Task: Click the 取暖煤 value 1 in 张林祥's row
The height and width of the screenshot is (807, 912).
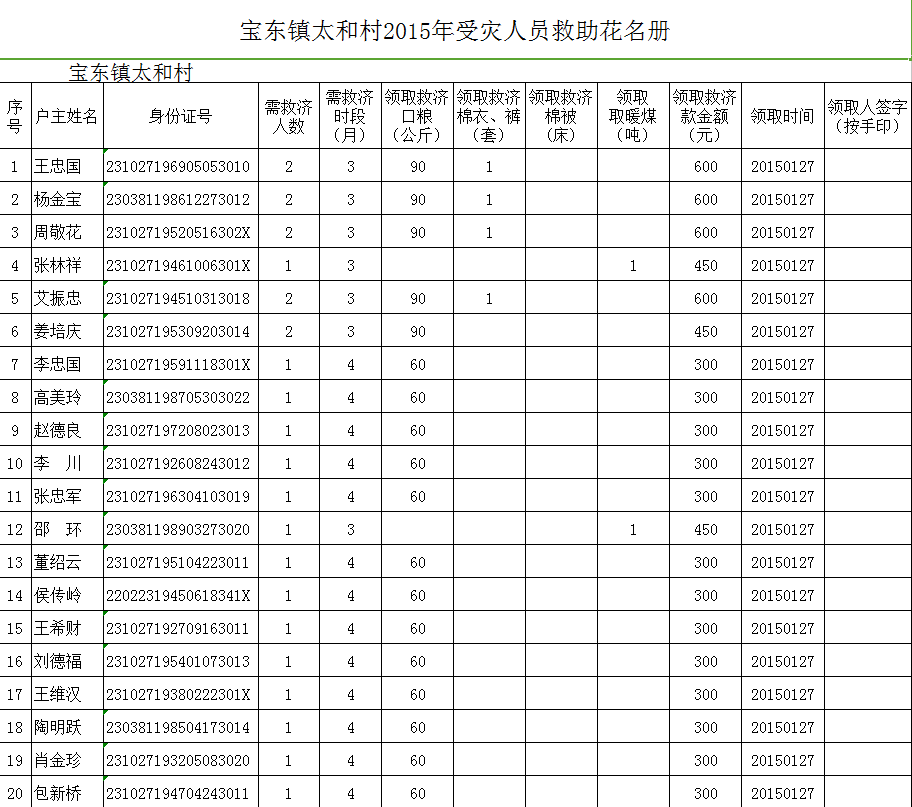Action: 633,266
